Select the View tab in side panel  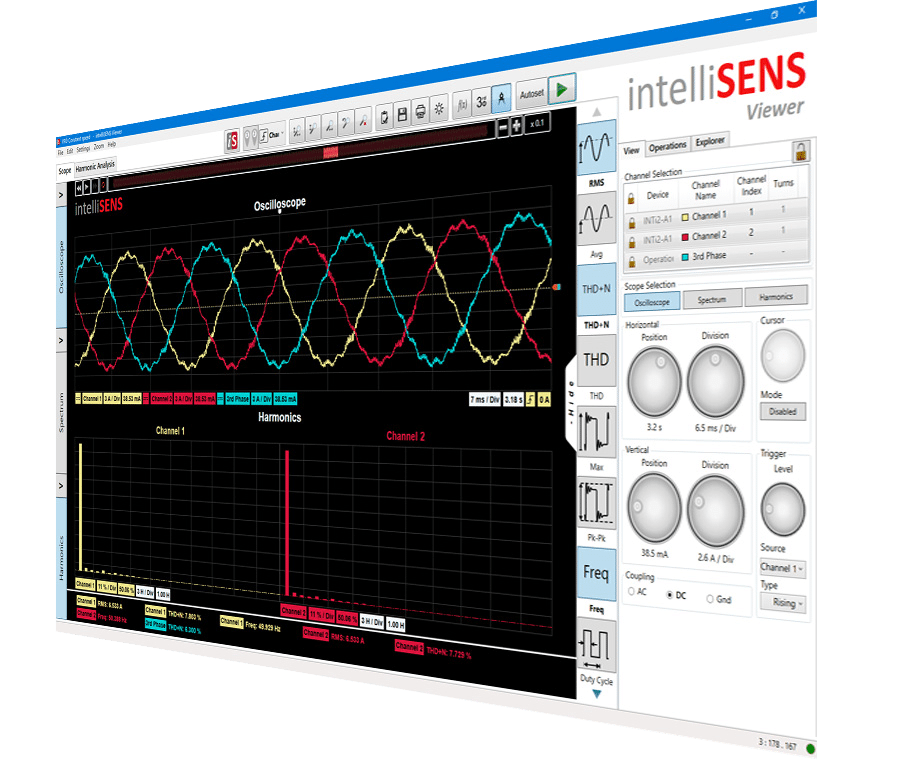[x=632, y=150]
